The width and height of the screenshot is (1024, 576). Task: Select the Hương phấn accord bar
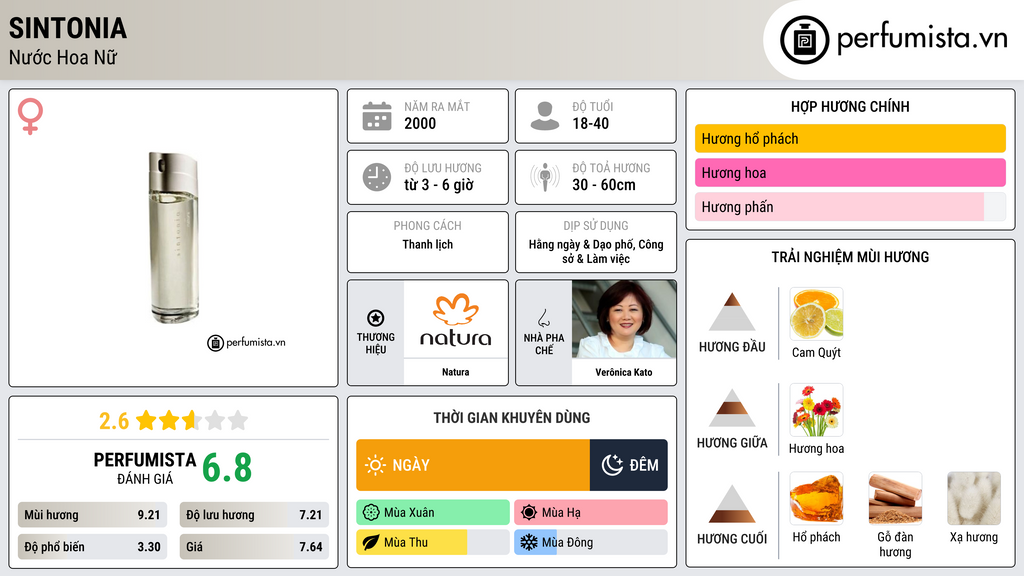click(x=850, y=206)
